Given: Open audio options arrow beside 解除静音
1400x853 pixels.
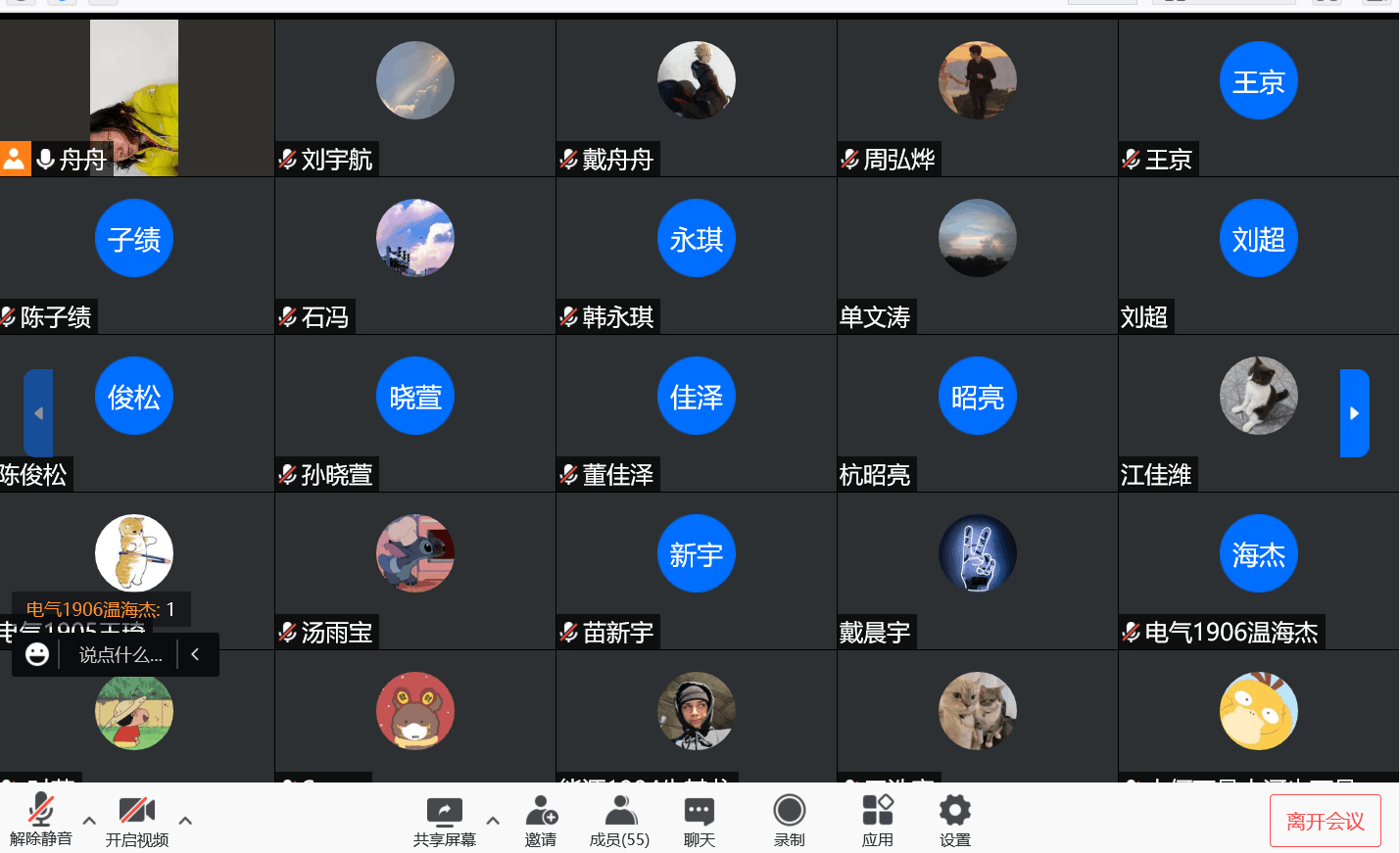Looking at the screenshot, I should pos(89,820).
